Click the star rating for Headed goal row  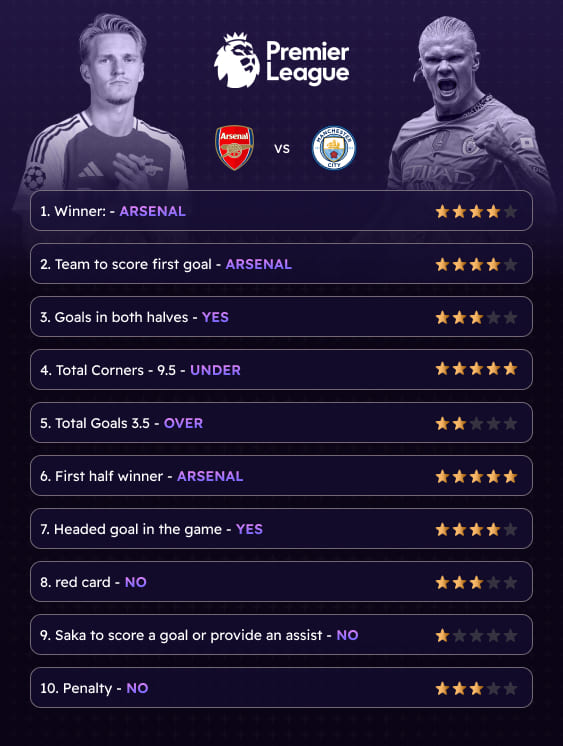coord(476,529)
